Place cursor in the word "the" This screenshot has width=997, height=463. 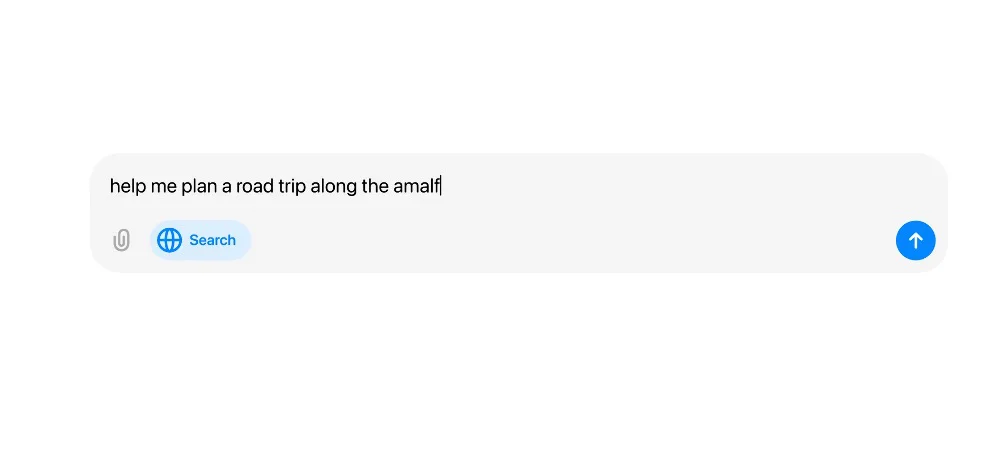click(376, 186)
